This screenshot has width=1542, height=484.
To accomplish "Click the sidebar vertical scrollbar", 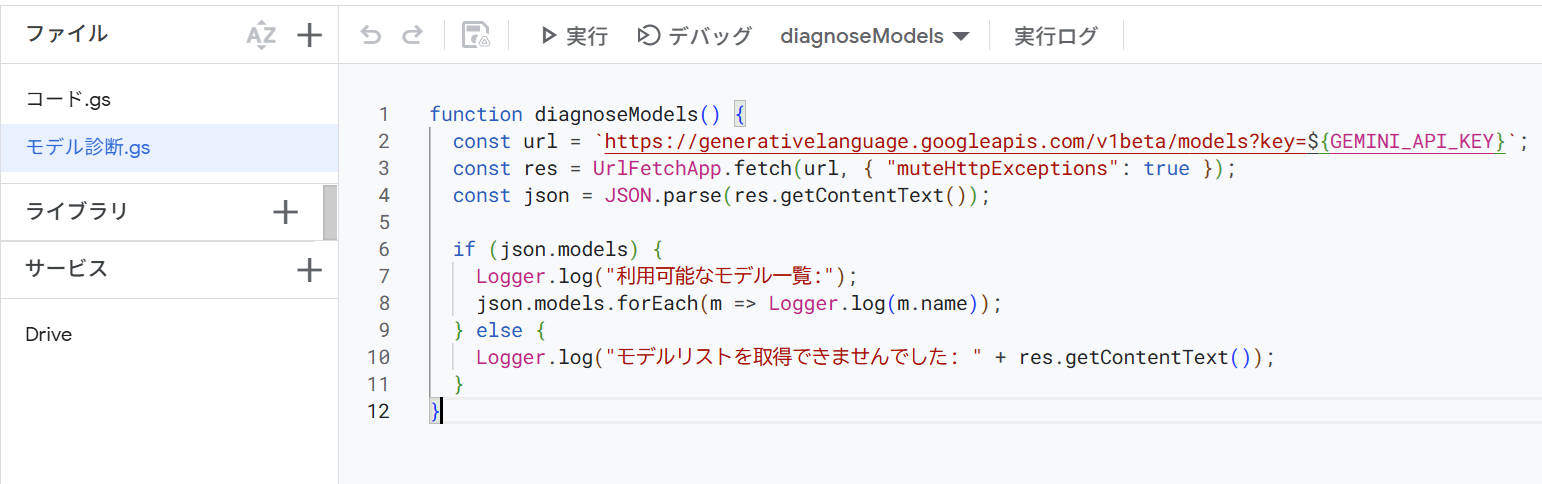I will pyautogui.click(x=330, y=212).
